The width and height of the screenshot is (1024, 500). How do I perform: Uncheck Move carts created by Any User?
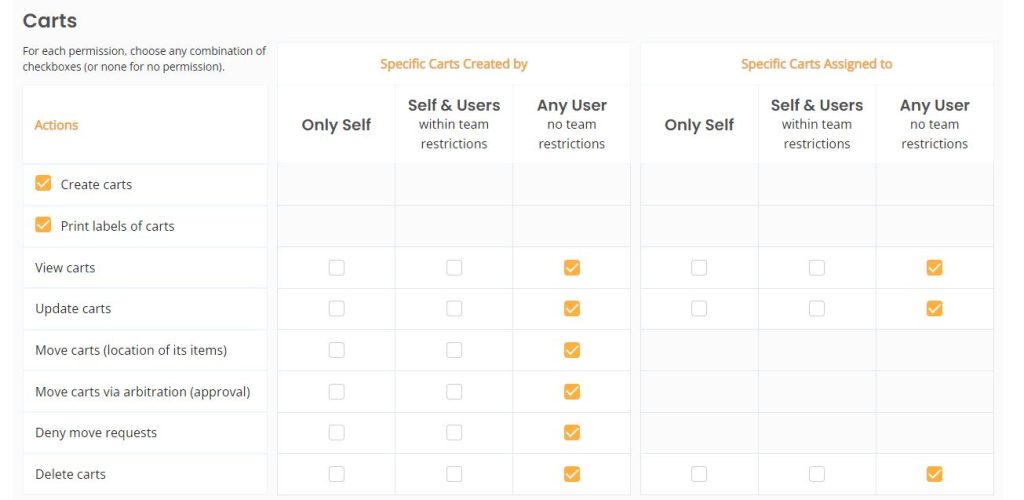click(571, 351)
